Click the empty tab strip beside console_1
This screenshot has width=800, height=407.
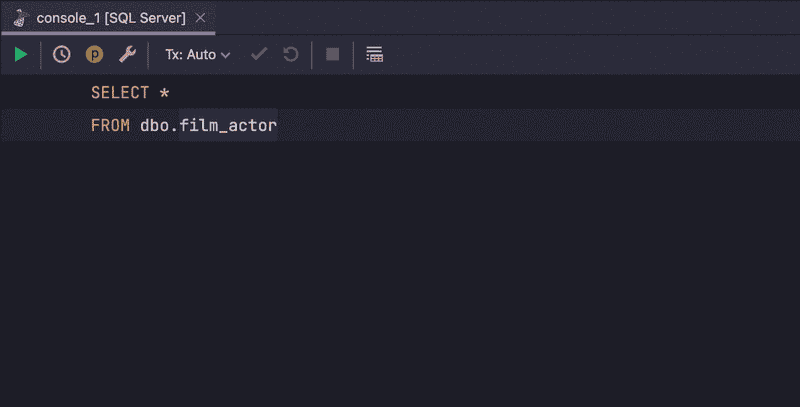(x=508, y=18)
